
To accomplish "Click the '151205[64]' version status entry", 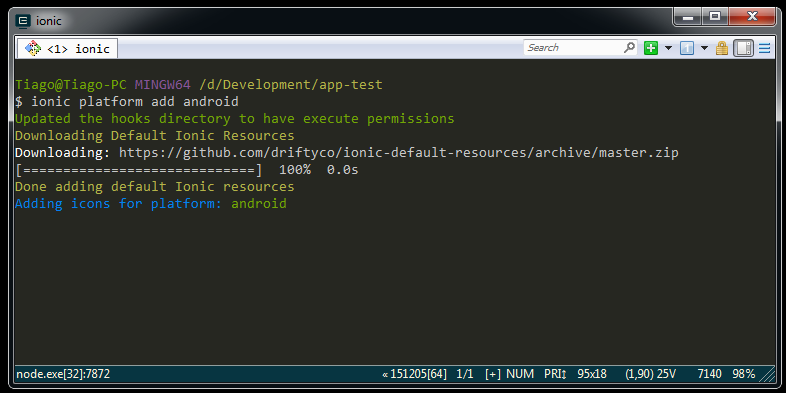I will click(x=415, y=374).
